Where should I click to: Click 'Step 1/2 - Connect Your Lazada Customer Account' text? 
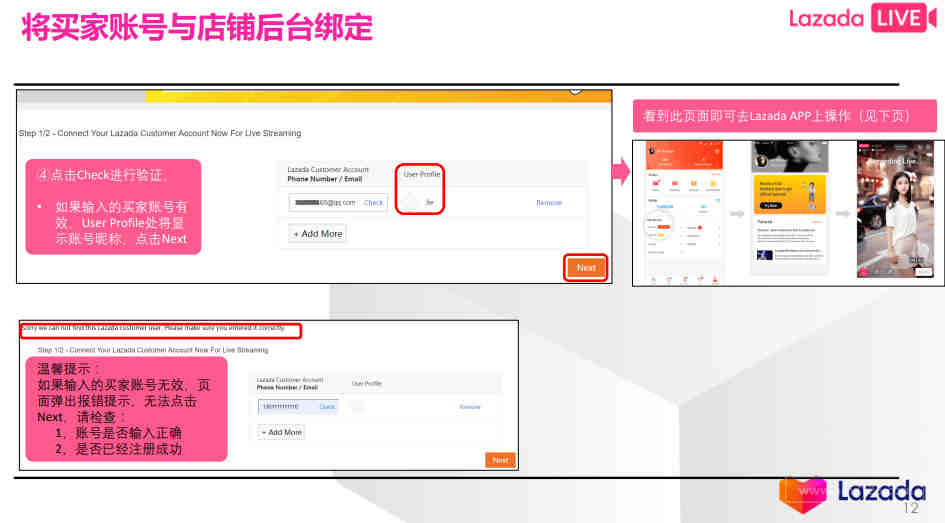[160, 133]
